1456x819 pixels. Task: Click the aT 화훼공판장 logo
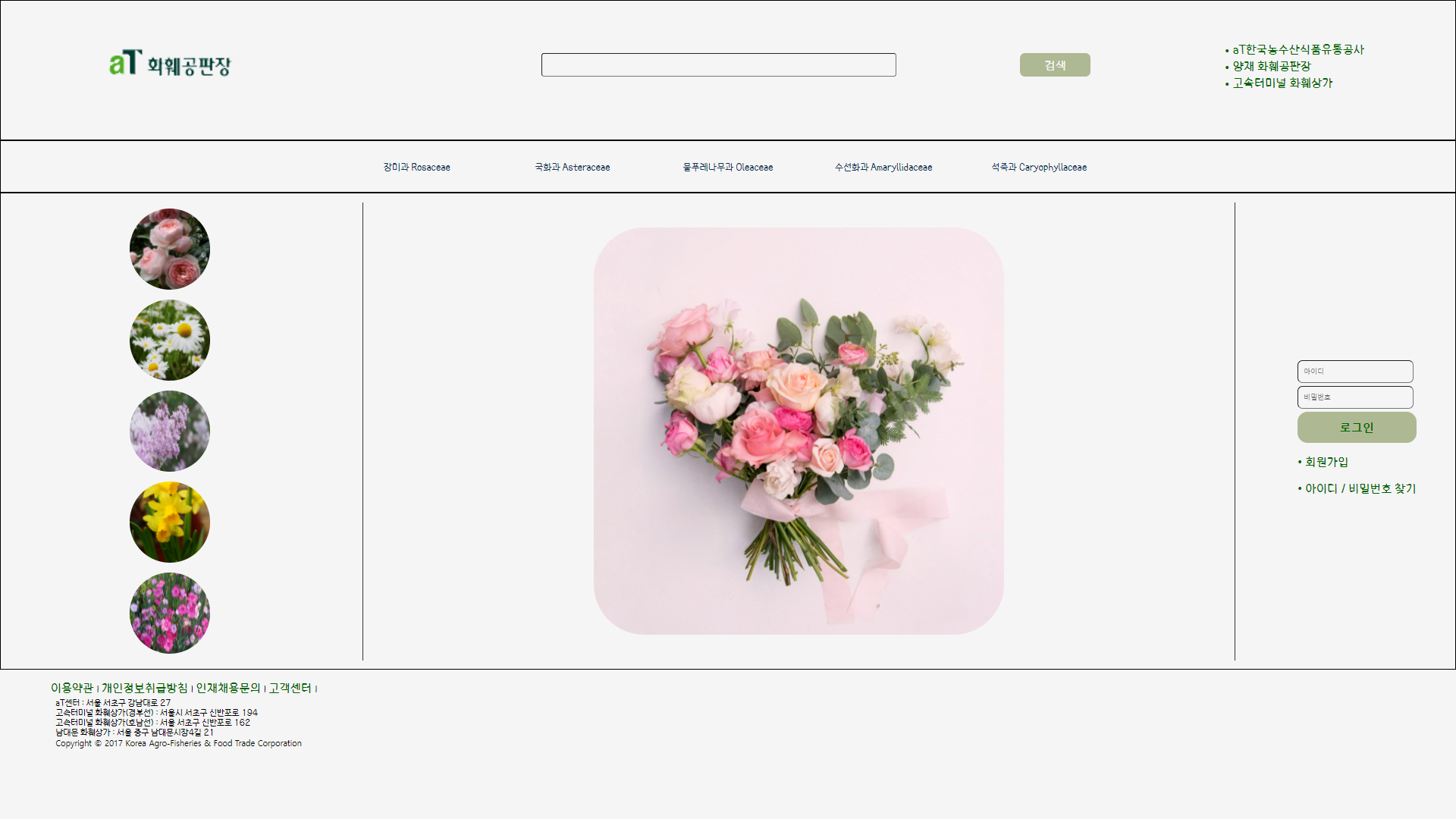[x=169, y=64]
